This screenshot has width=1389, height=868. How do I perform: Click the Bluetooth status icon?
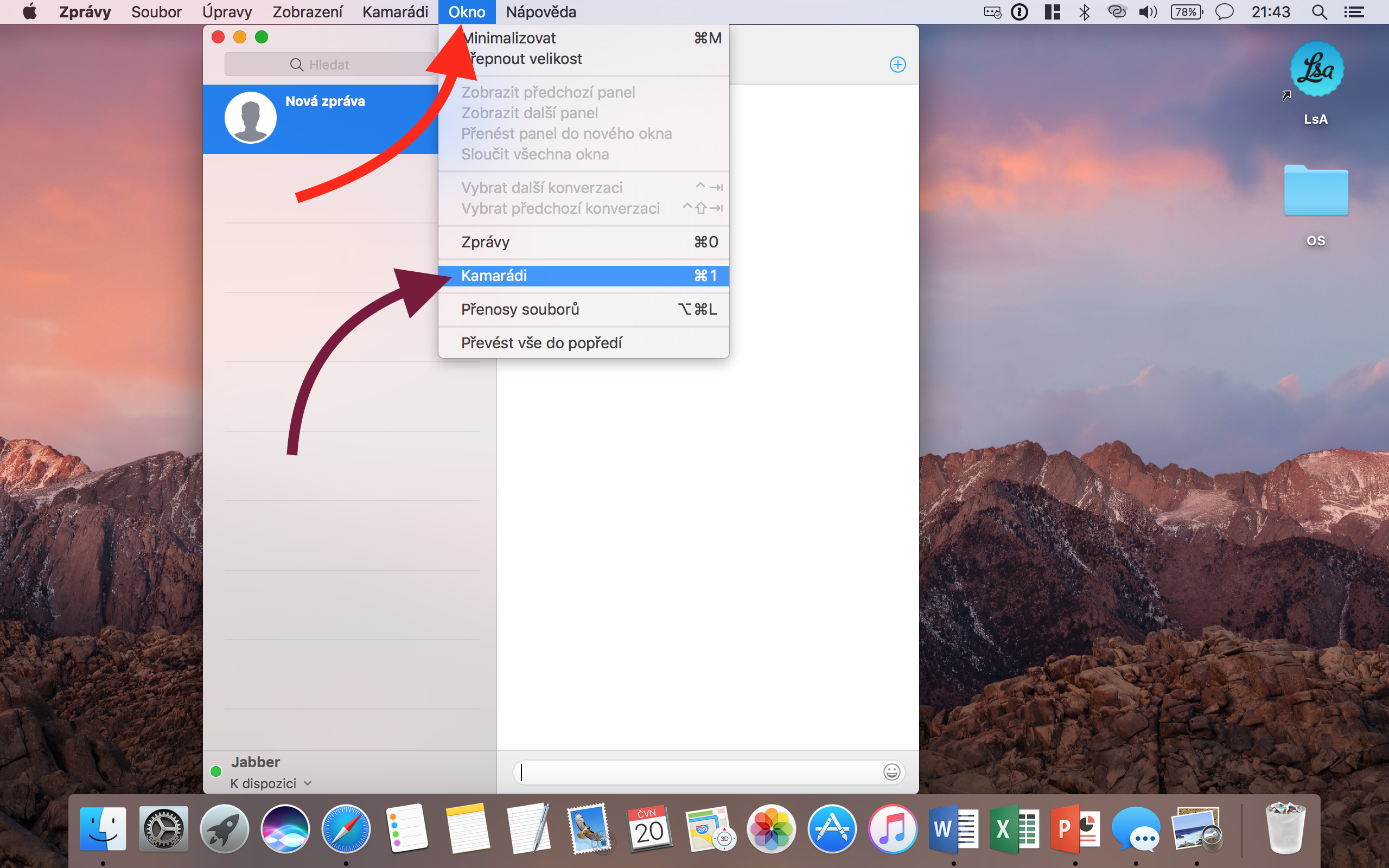click(x=1084, y=12)
